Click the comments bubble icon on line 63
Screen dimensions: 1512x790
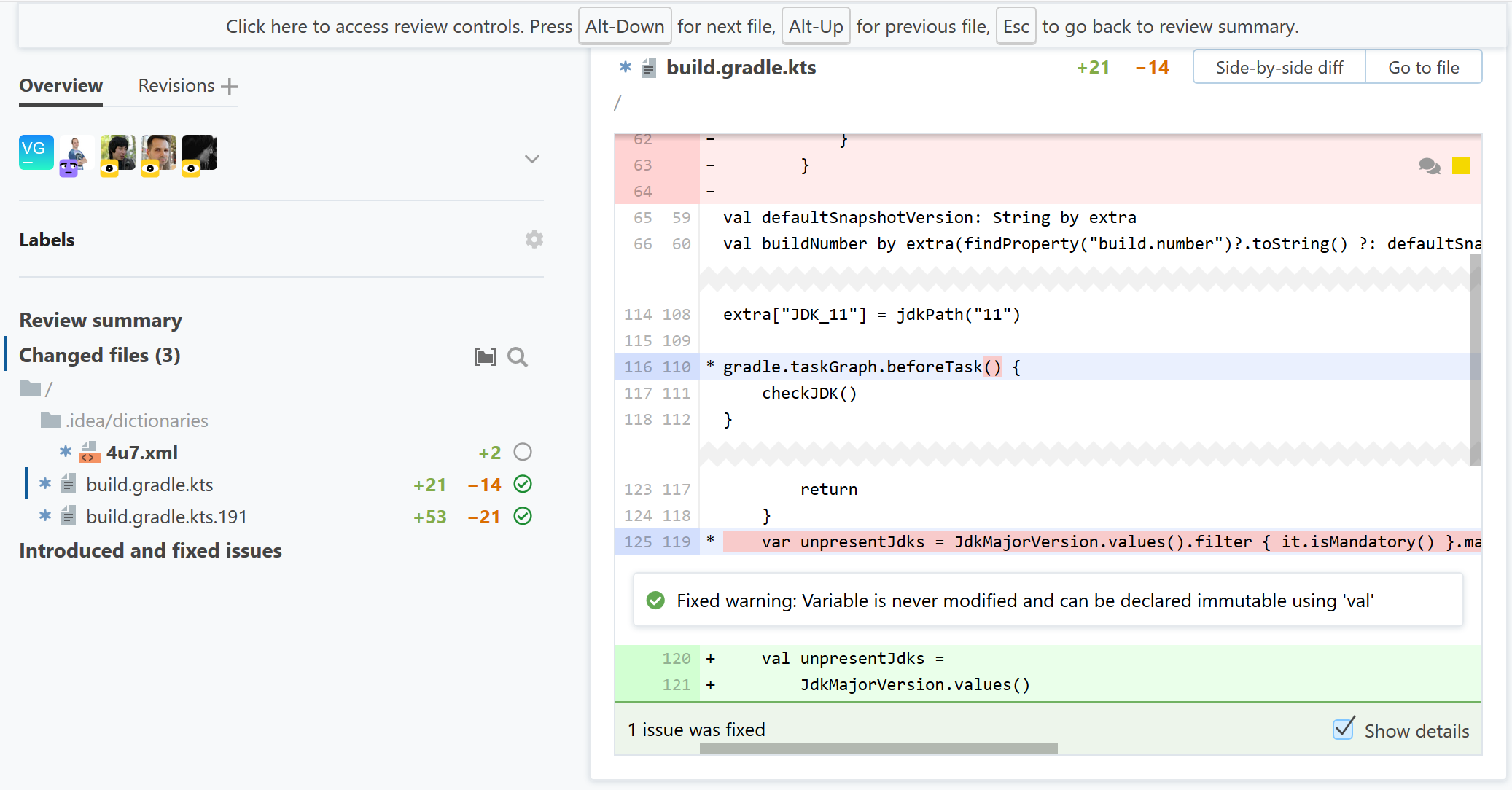point(1429,166)
